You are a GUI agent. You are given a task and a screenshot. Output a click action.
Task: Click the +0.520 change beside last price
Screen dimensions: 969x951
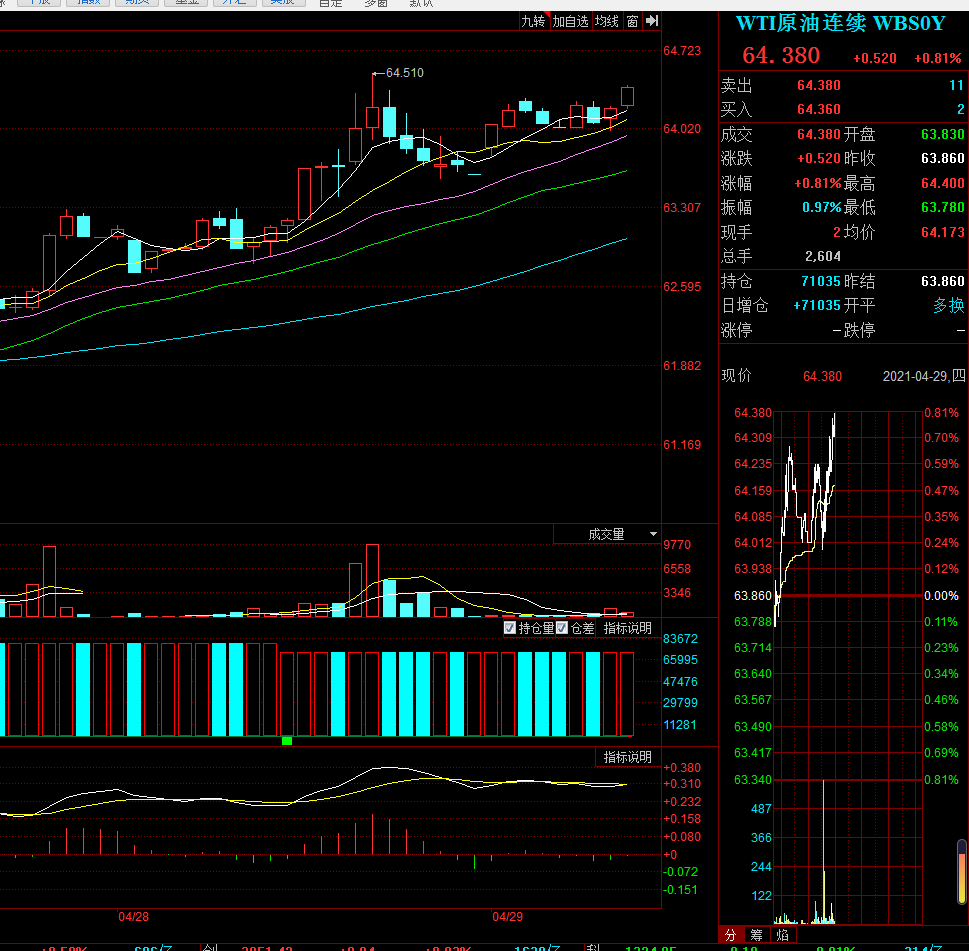874,58
